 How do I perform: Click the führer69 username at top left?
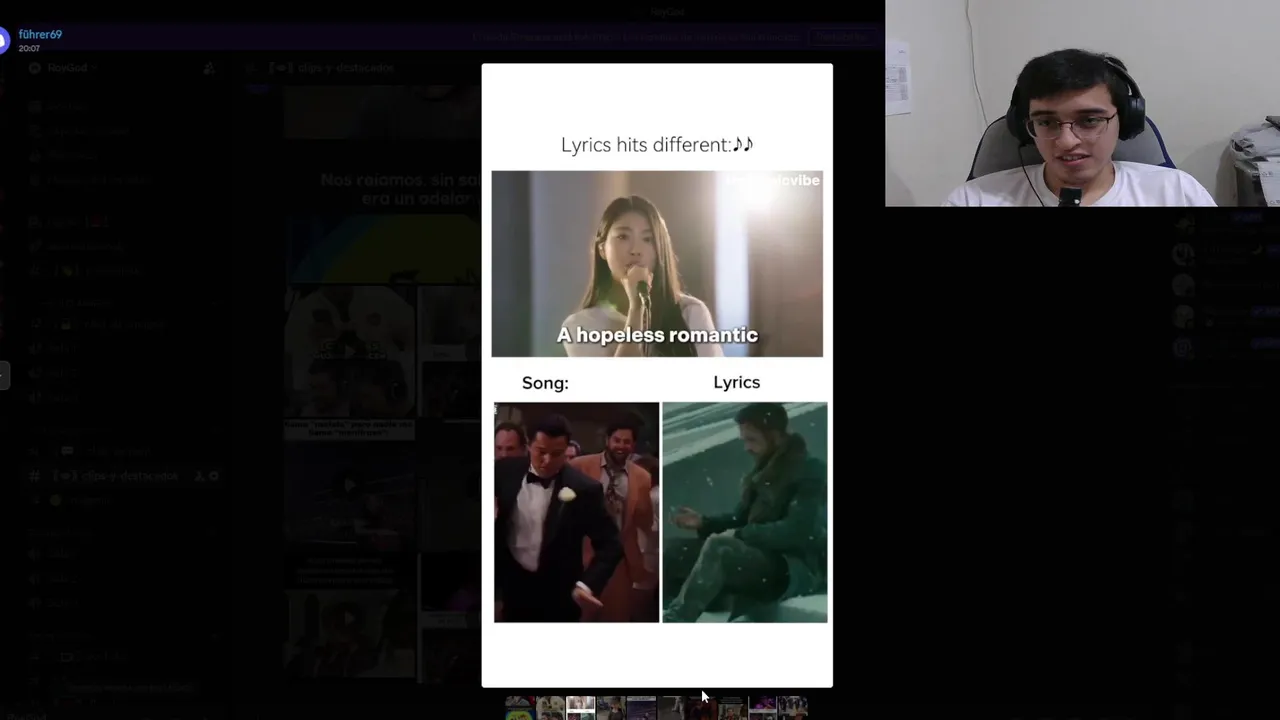[x=40, y=34]
